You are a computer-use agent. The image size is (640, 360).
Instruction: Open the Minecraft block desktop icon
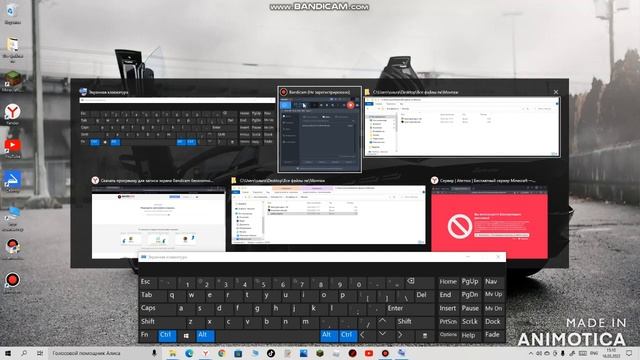point(12,81)
